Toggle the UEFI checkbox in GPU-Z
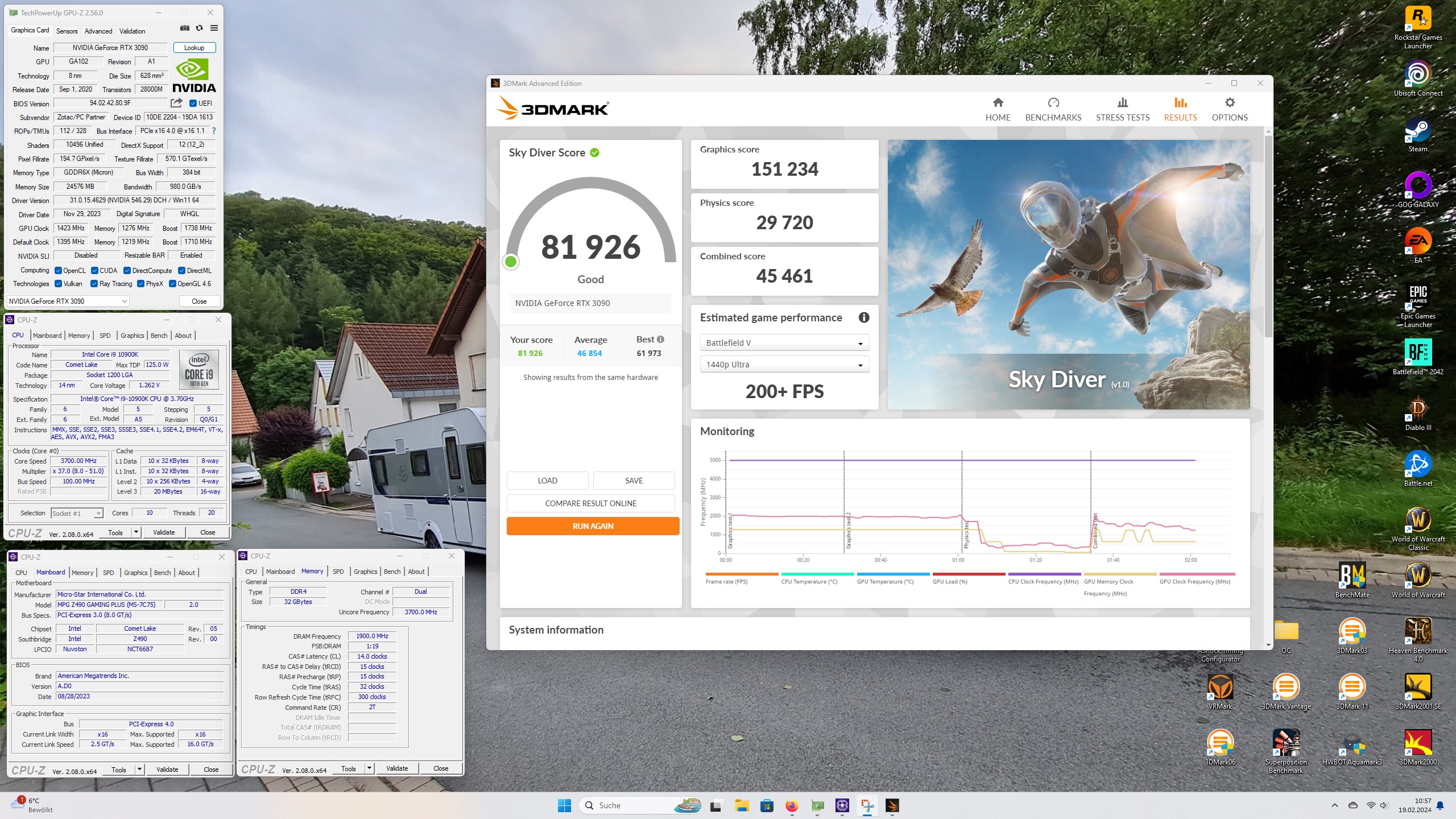 click(193, 104)
